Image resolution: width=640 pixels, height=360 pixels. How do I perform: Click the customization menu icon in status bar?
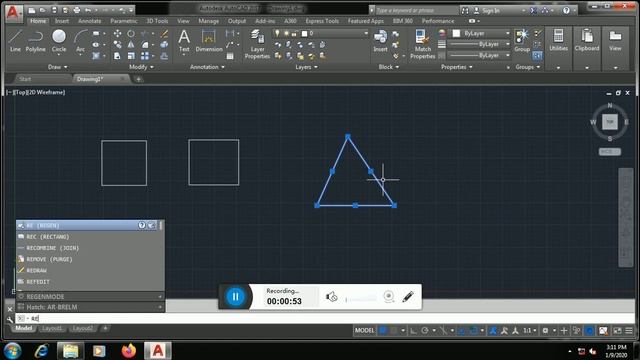coord(629,330)
